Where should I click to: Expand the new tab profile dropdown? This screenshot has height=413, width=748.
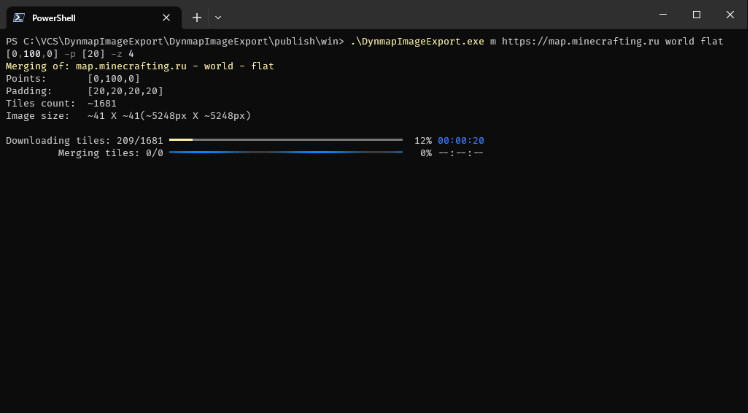218,18
